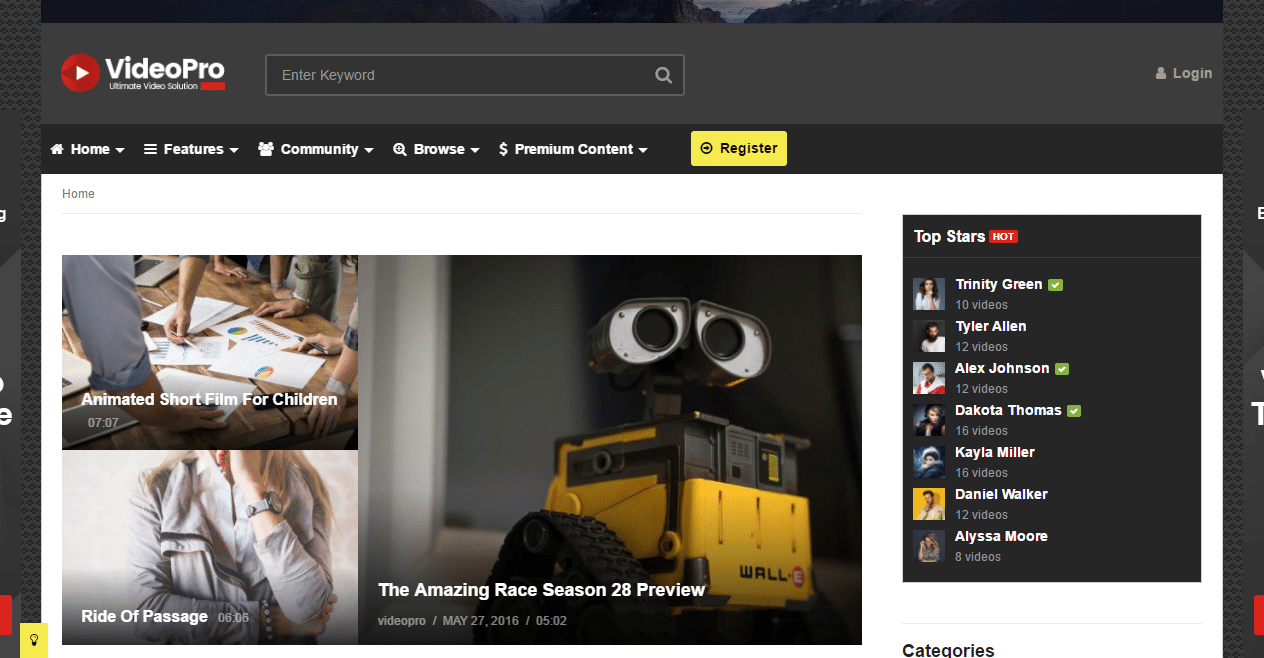Click the Features list icon
Screen dimensions: 1264x658
tap(151, 149)
